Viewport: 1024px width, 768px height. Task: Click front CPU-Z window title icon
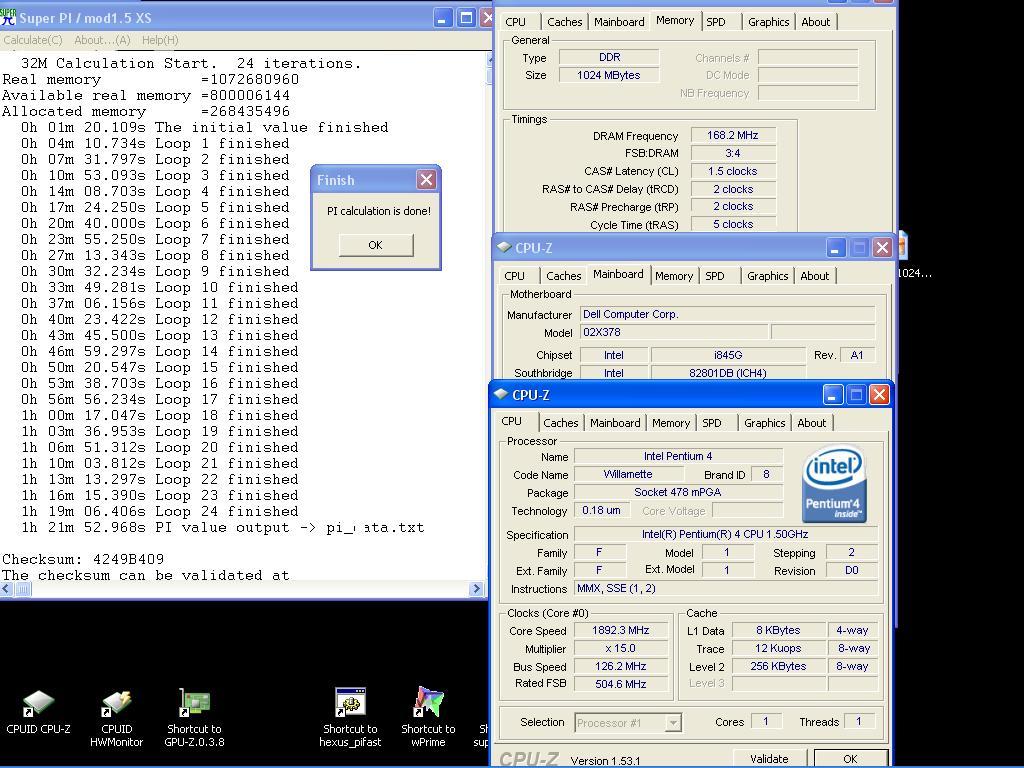coord(501,394)
